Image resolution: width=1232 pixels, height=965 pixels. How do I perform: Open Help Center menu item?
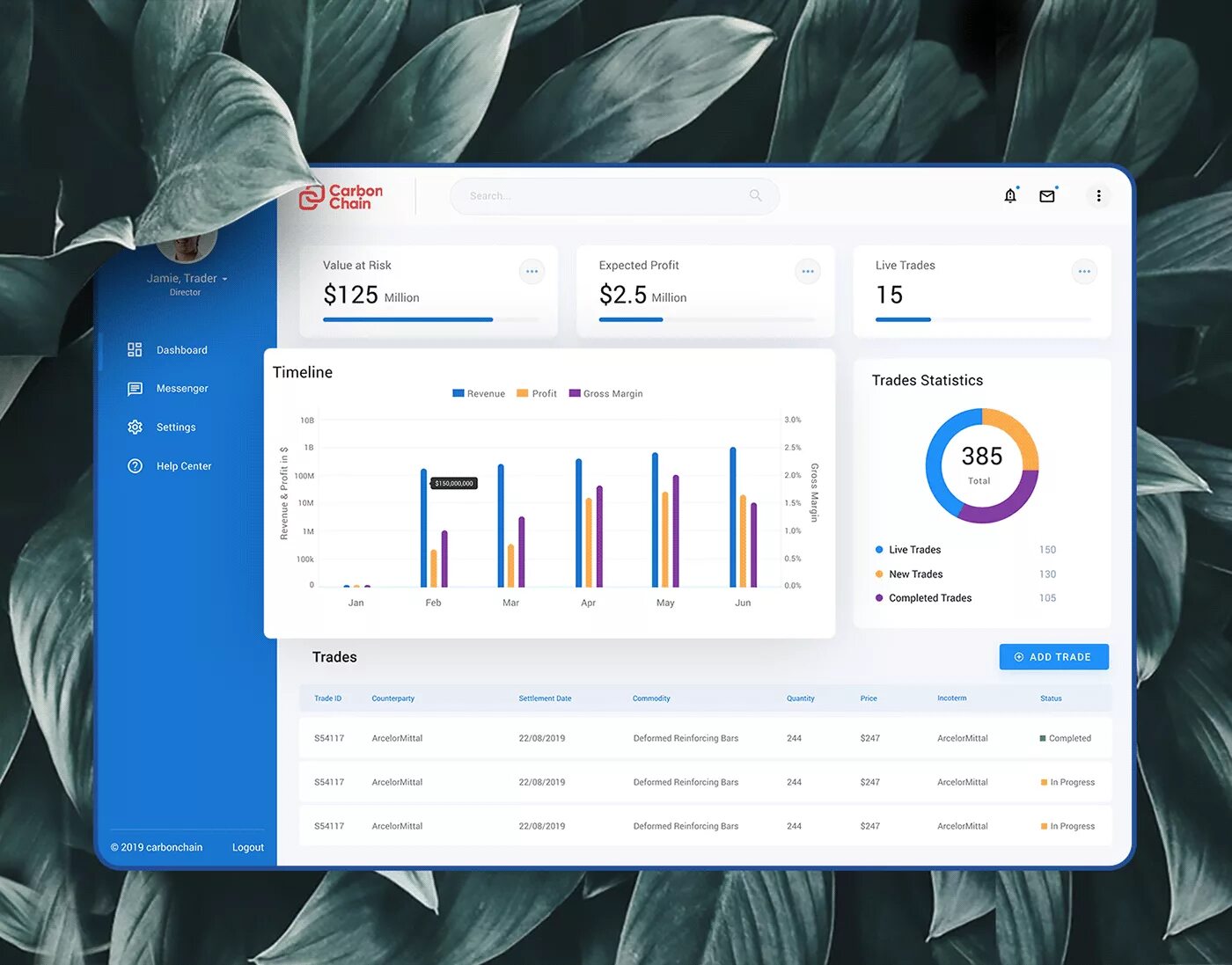pos(184,465)
